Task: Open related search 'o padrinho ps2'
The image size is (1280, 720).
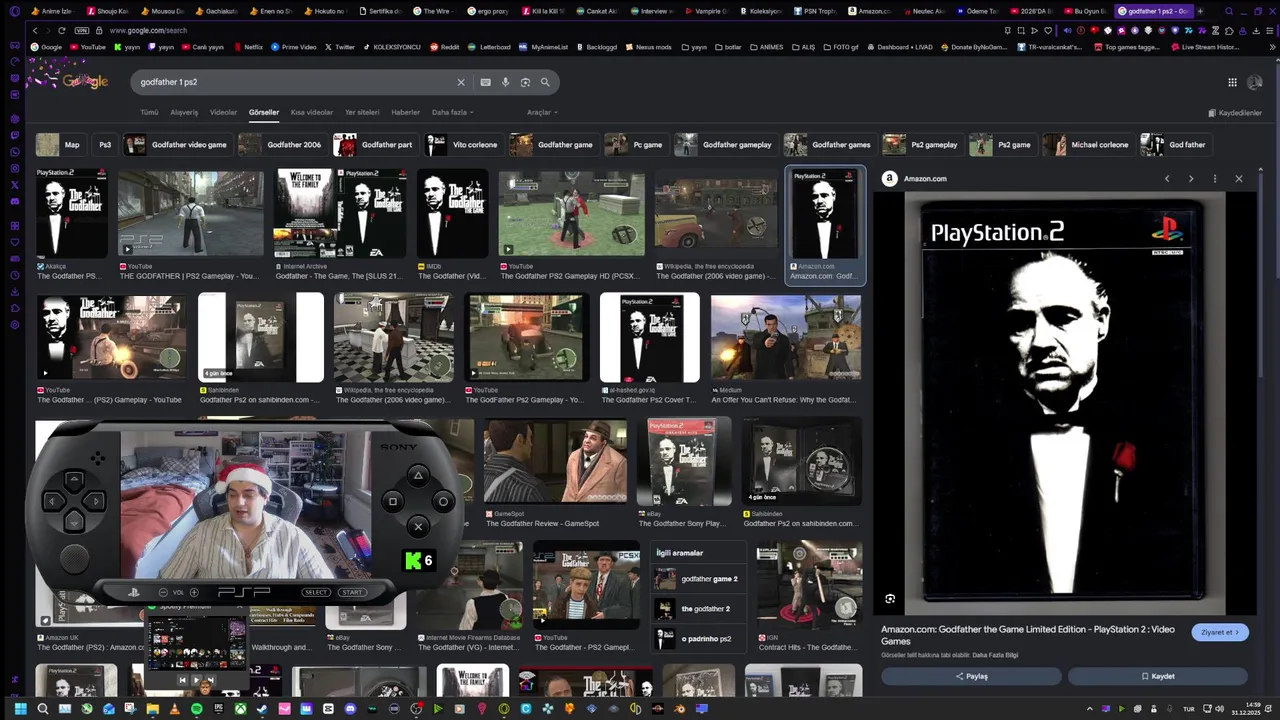Action: 697,638
